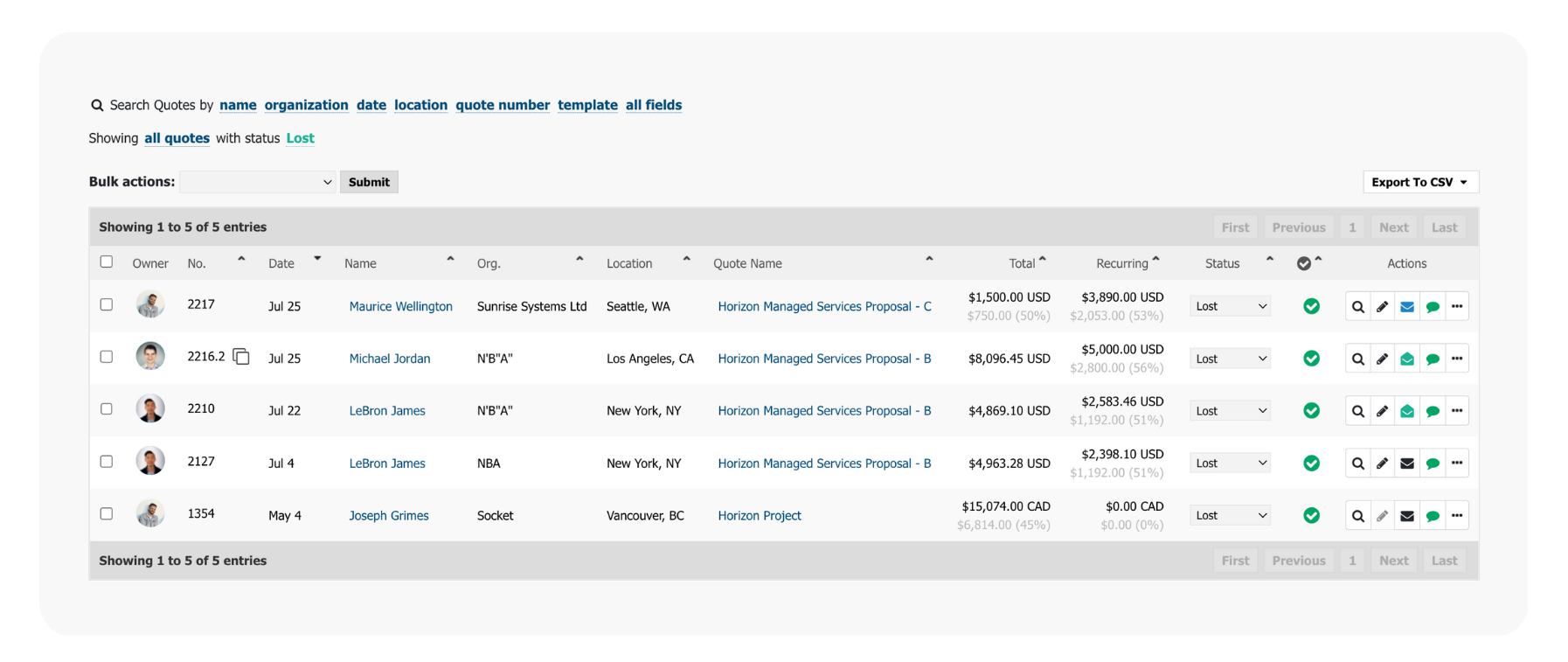Click the ellipsis actions icon for quote 2210
Viewport: 1568px width, 662px height.
1457,410
